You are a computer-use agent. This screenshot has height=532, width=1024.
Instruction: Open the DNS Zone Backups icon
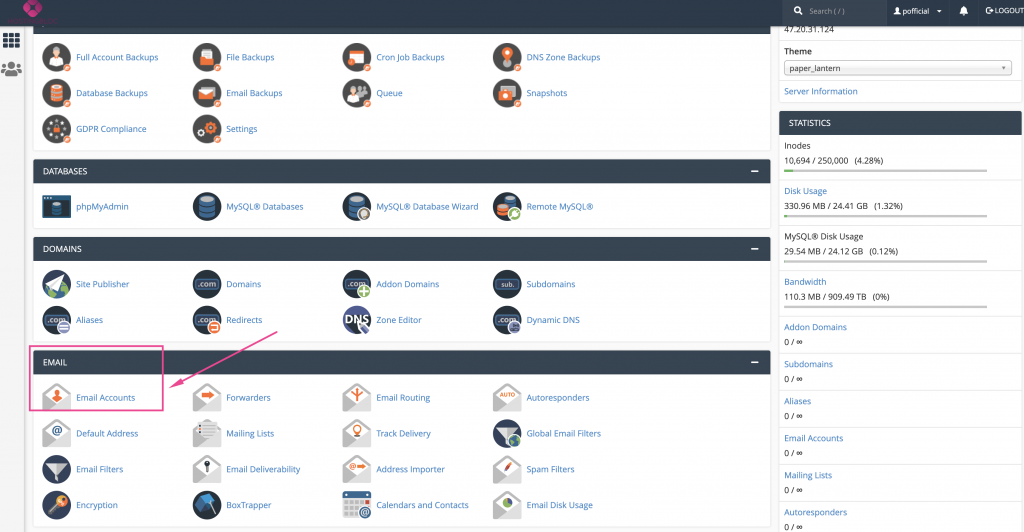coord(507,57)
